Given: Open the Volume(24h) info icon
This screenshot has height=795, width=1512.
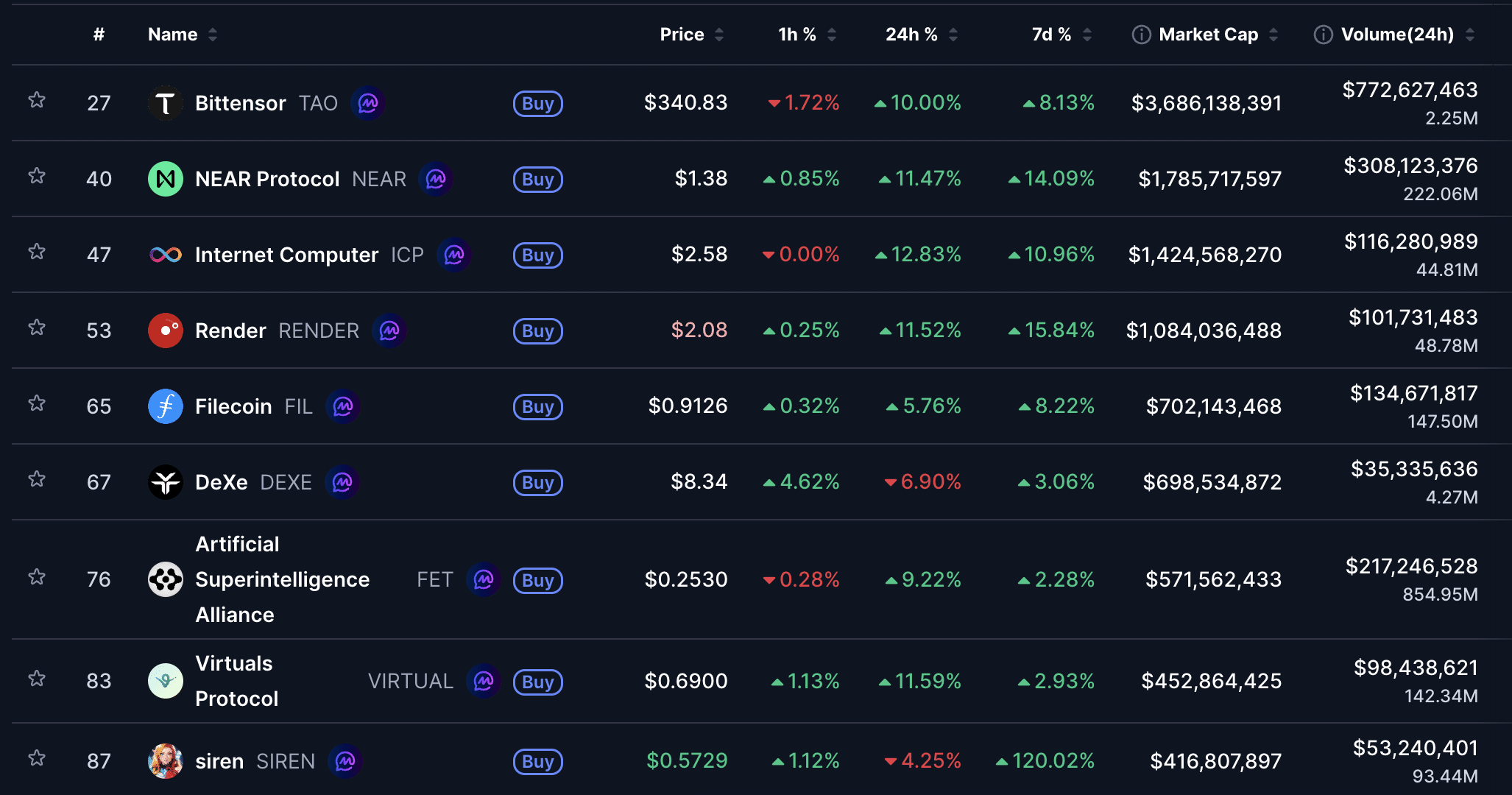Looking at the screenshot, I should coord(1323,35).
